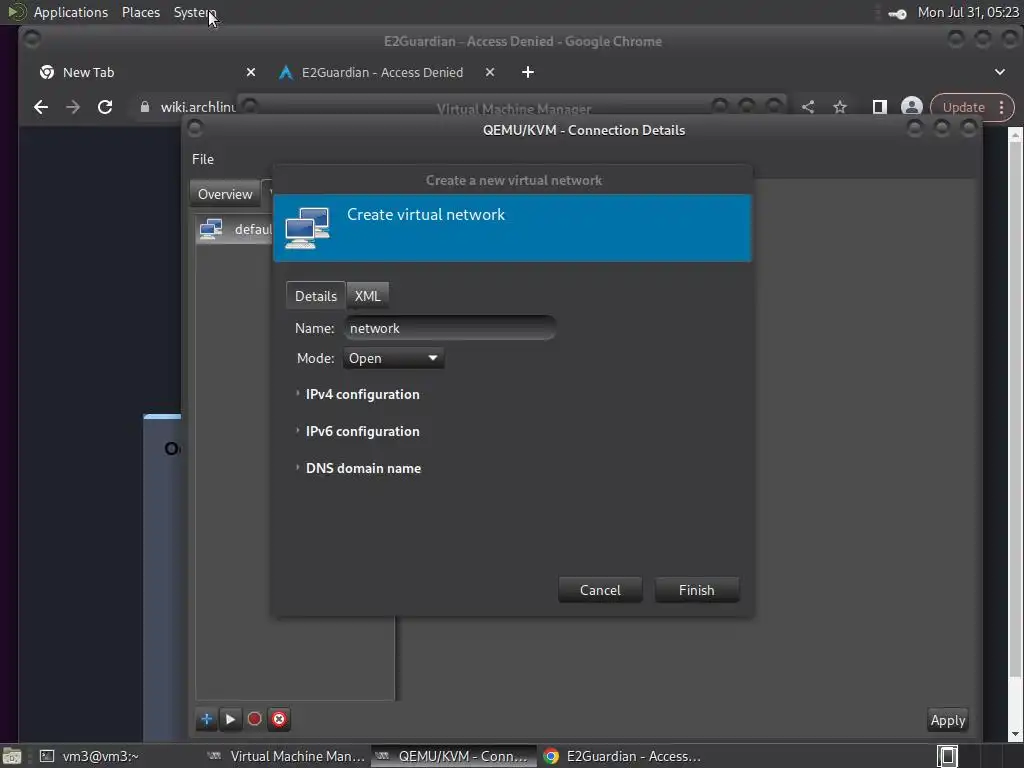Click the network Name input field
Image resolution: width=1024 pixels, height=768 pixels.
coord(449,328)
